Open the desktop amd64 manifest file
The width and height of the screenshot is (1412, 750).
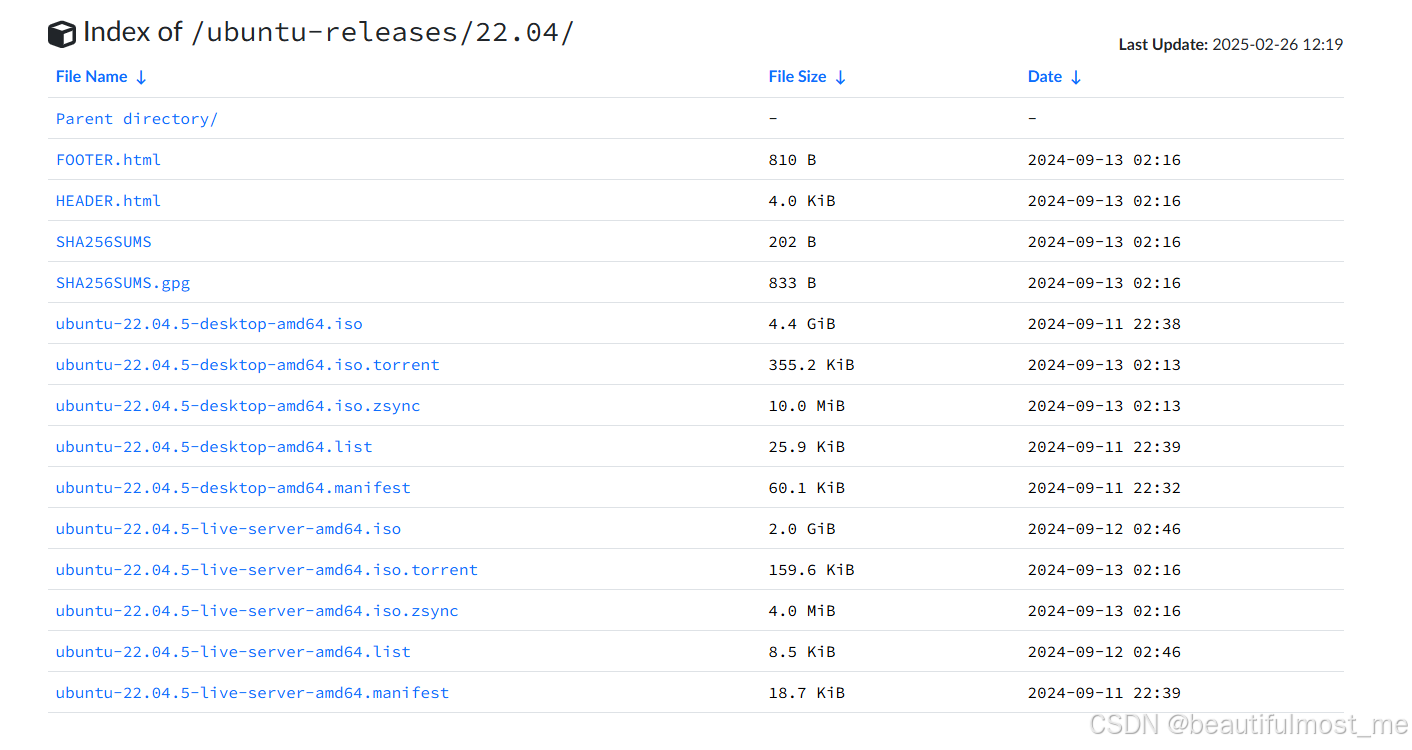pos(233,487)
